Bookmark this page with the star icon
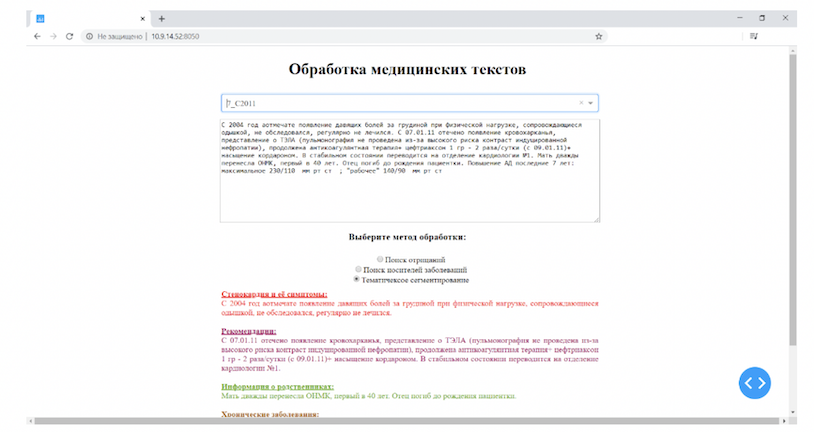 pyautogui.click(x=599, y=36)
